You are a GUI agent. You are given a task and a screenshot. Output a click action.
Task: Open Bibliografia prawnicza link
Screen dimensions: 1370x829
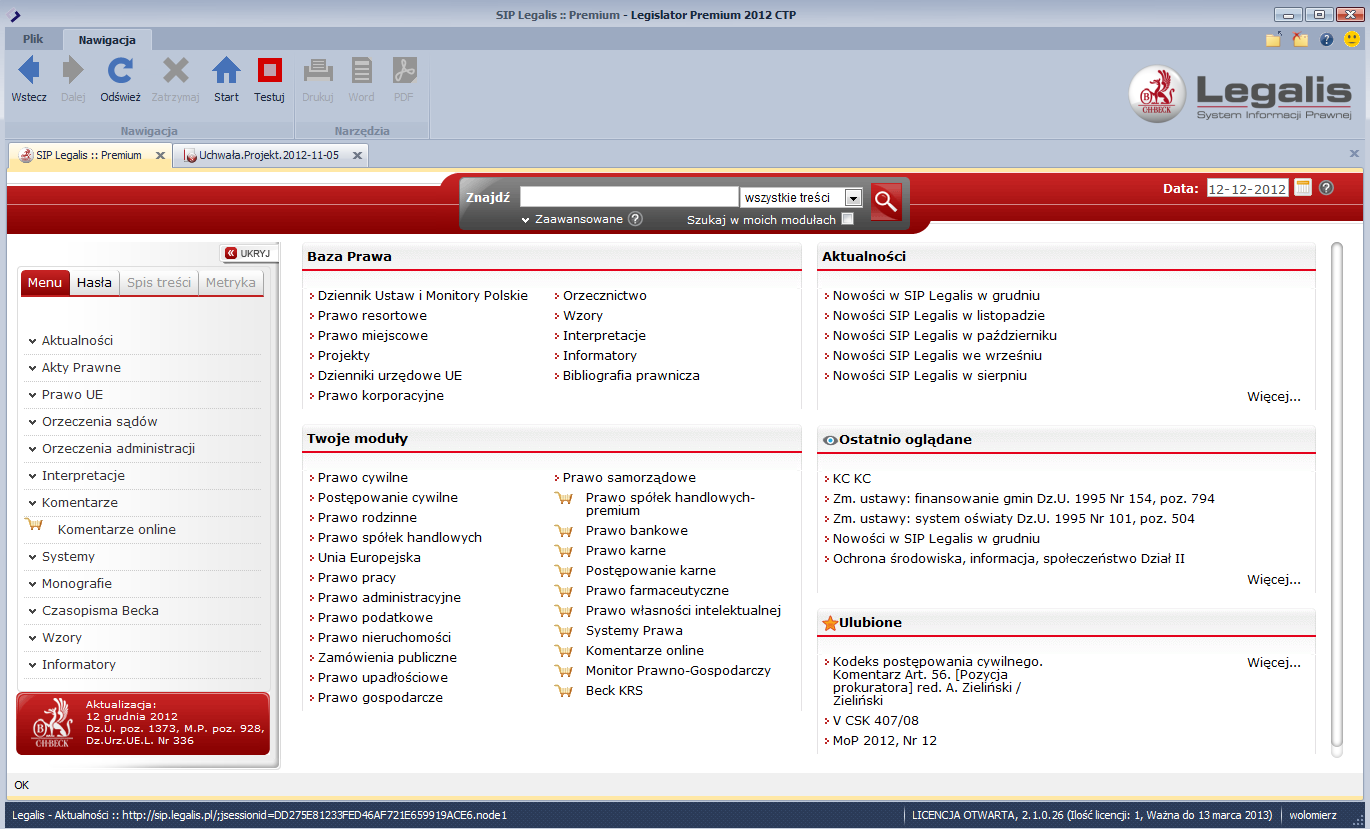(x=631, y=376)
